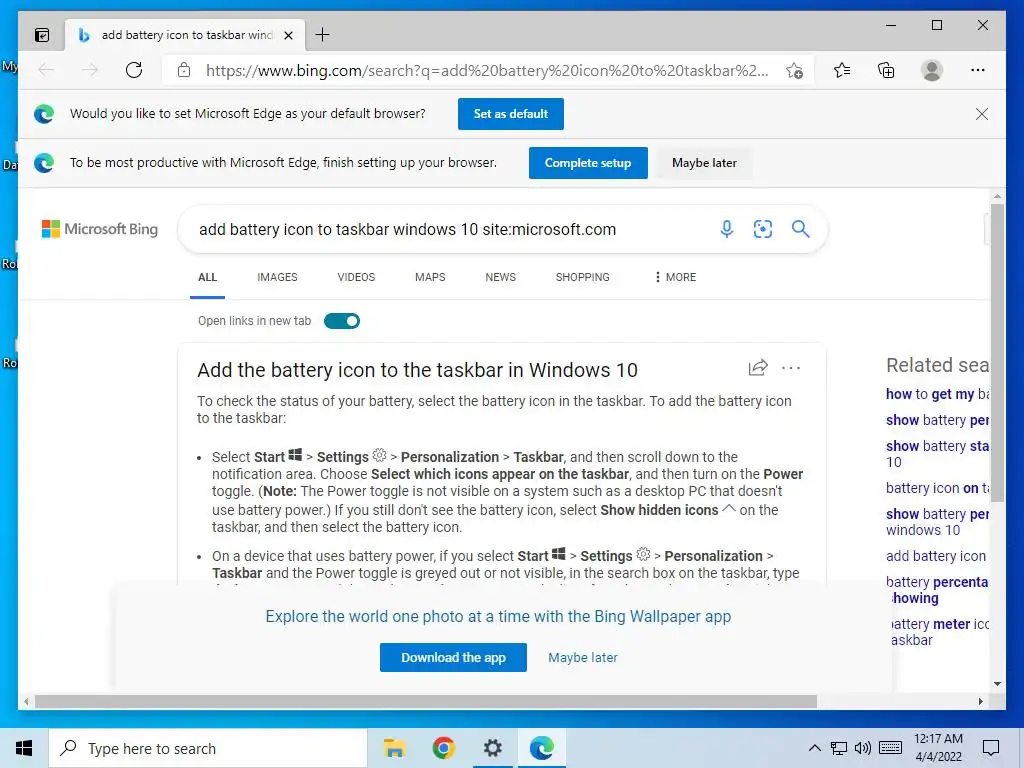This screenshot has height=768, width=1024.
Task: Open File Explorer from the taskbar
Action: pyautogui.click(x=394, y=748)
